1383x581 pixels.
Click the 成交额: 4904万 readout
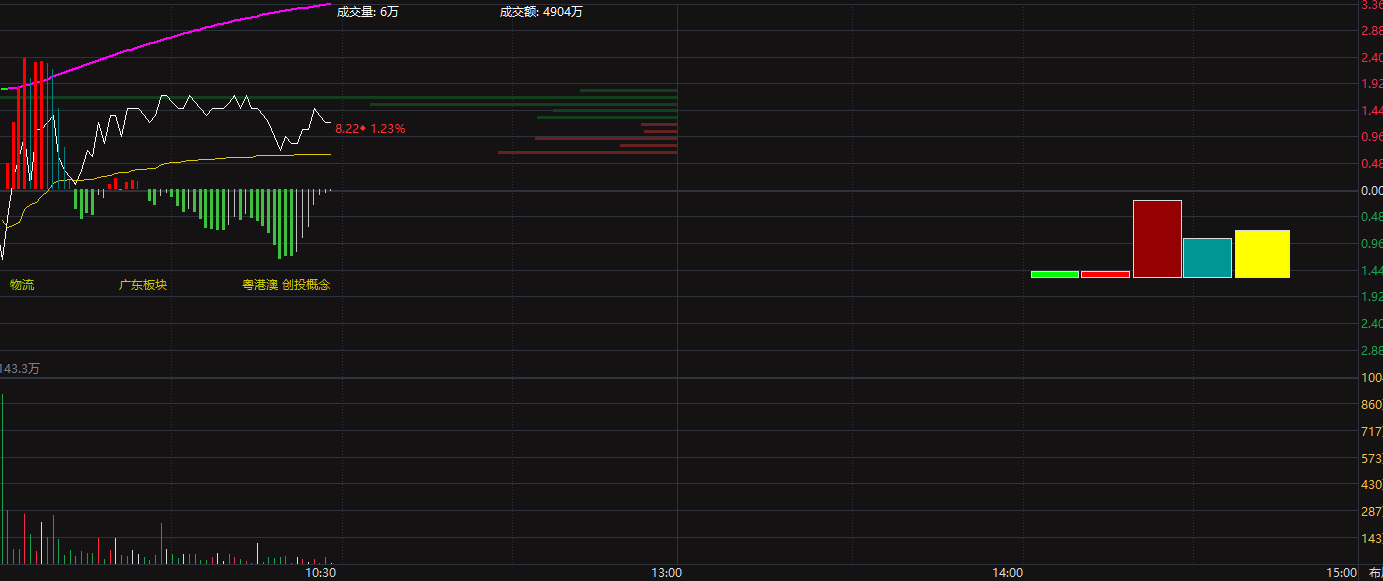[x=542, y=12]
